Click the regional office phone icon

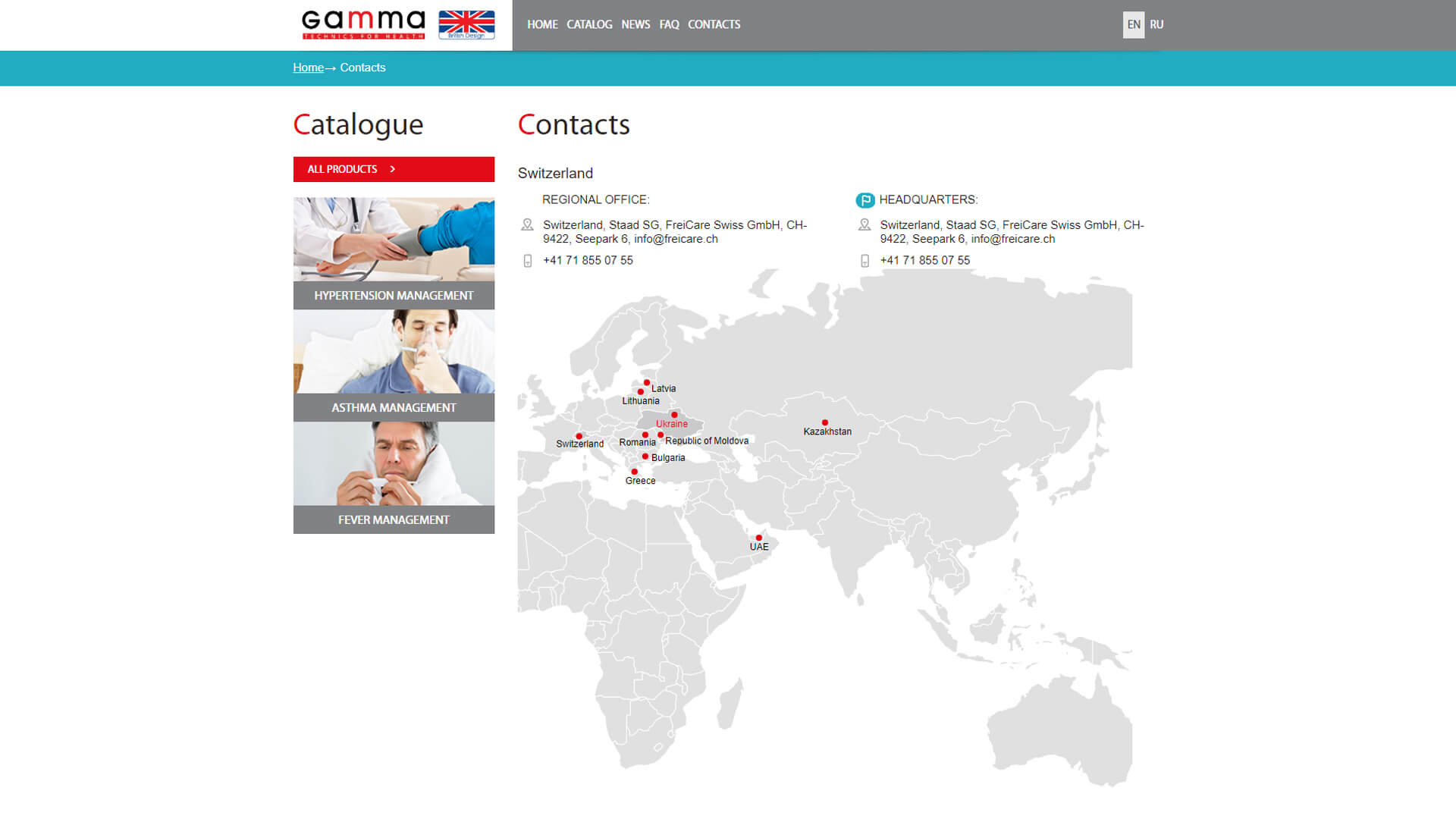(528, 261)
